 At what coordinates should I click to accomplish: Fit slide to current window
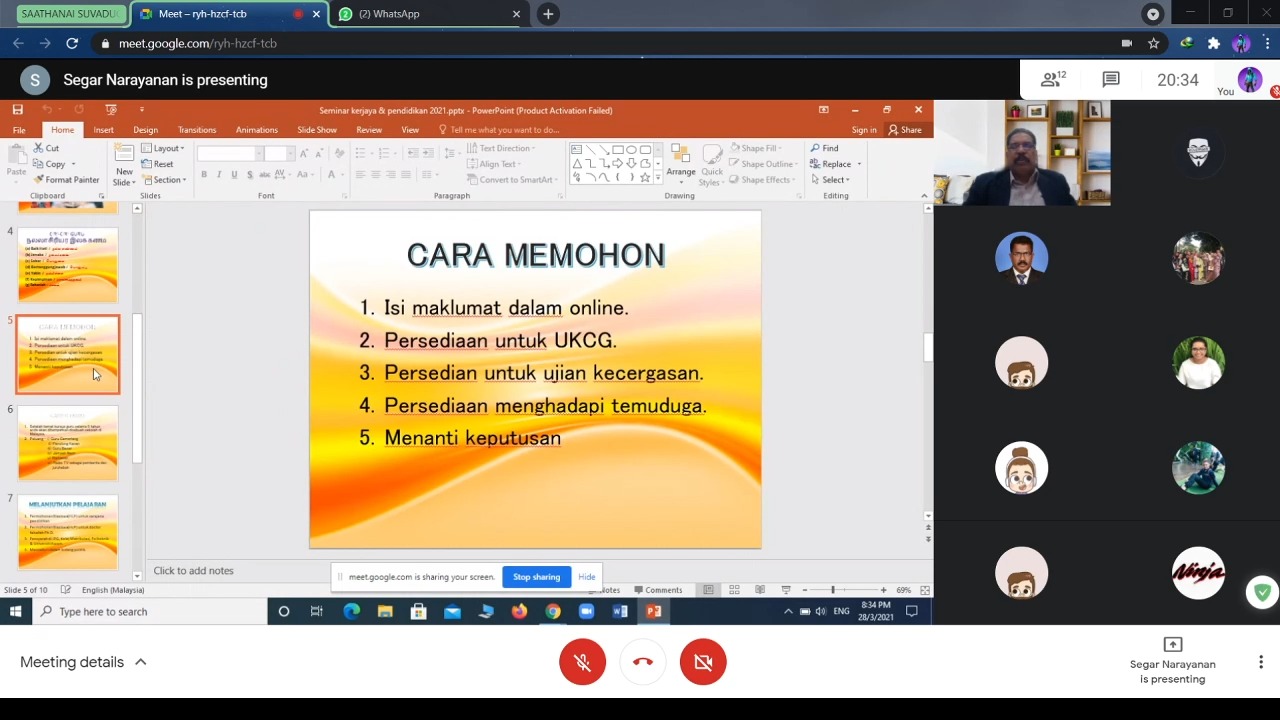[x=925, y=590]
